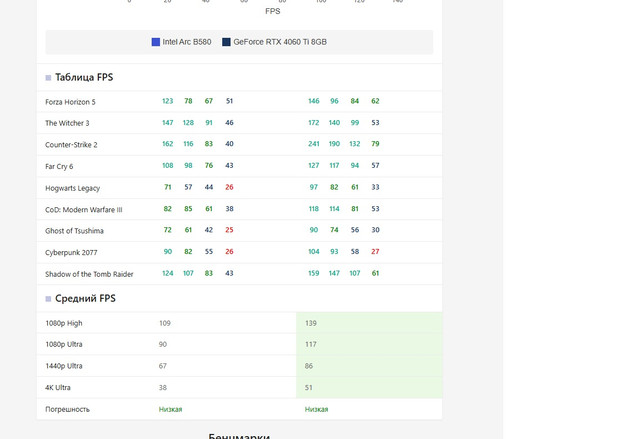Click red value 25 in Ghost of Tsushima row
This screenshot has width=640, height=439.
[229, 230]
